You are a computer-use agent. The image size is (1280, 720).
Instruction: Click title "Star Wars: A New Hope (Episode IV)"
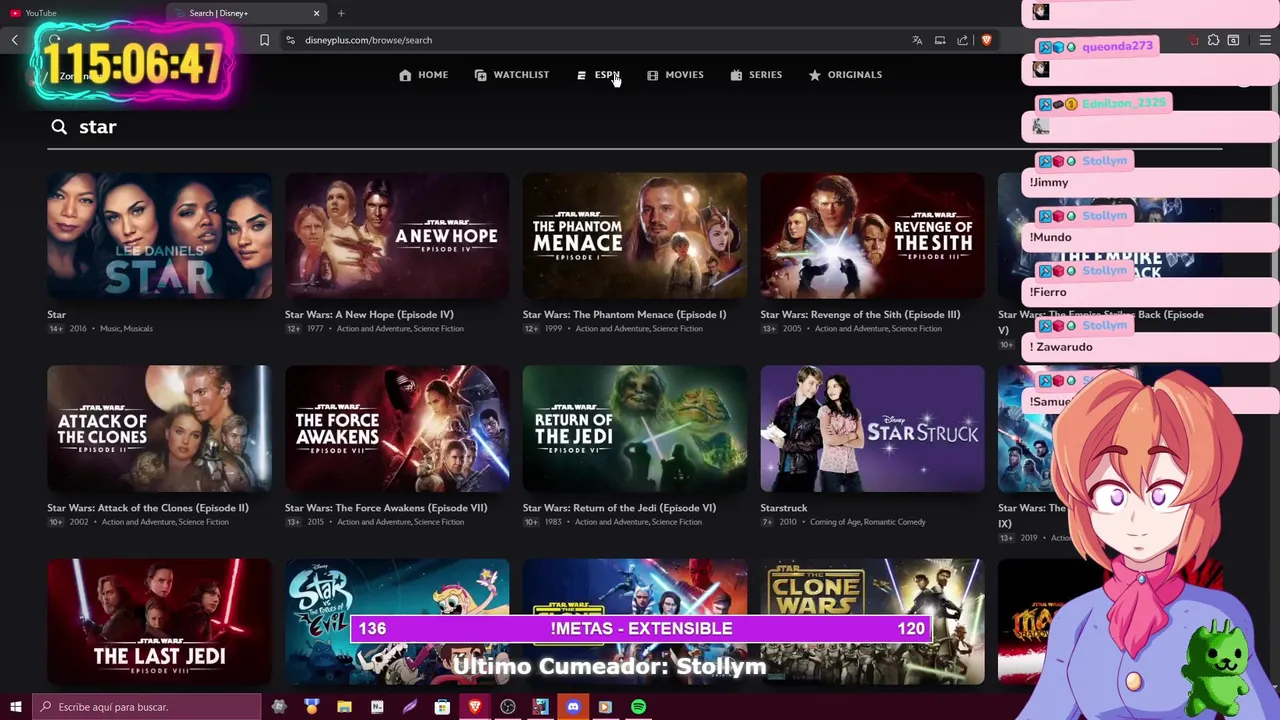point(369,315)
